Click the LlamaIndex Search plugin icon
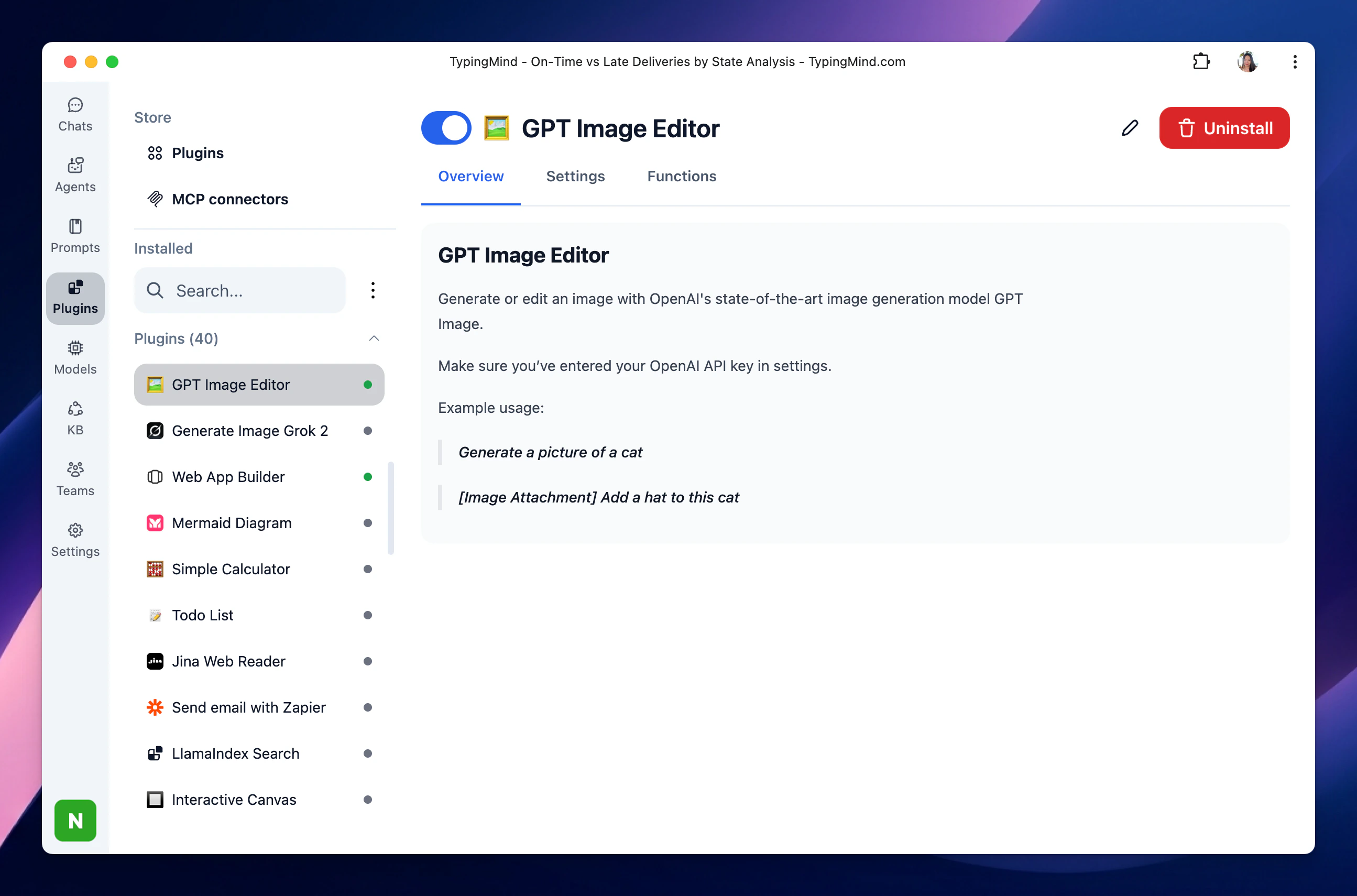The width and height of the screenshot is (1357, 896). pyautogui.click(x=155, y=753)
